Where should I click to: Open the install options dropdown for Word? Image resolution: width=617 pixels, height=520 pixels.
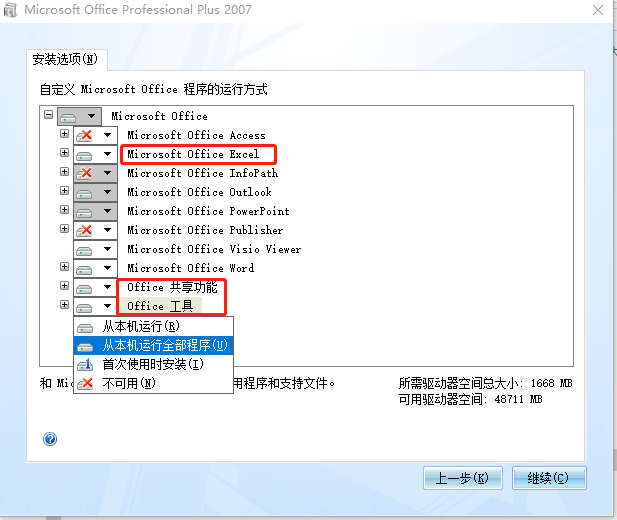click(x=107, y=268)
